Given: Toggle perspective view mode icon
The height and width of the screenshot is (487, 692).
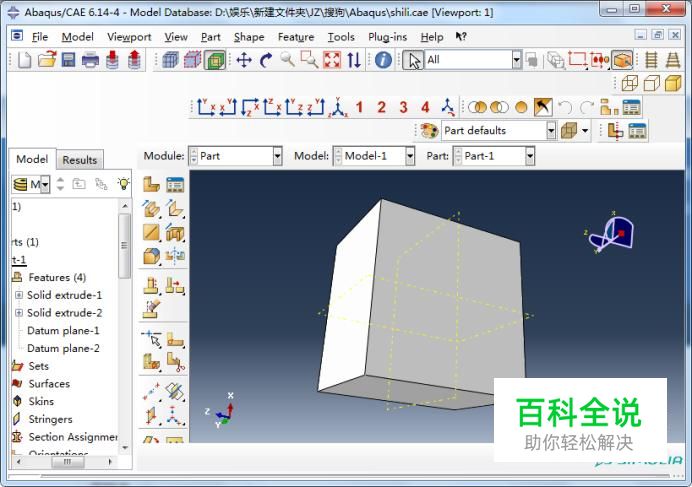Looking at the screenshot, I should pos(673,60).
